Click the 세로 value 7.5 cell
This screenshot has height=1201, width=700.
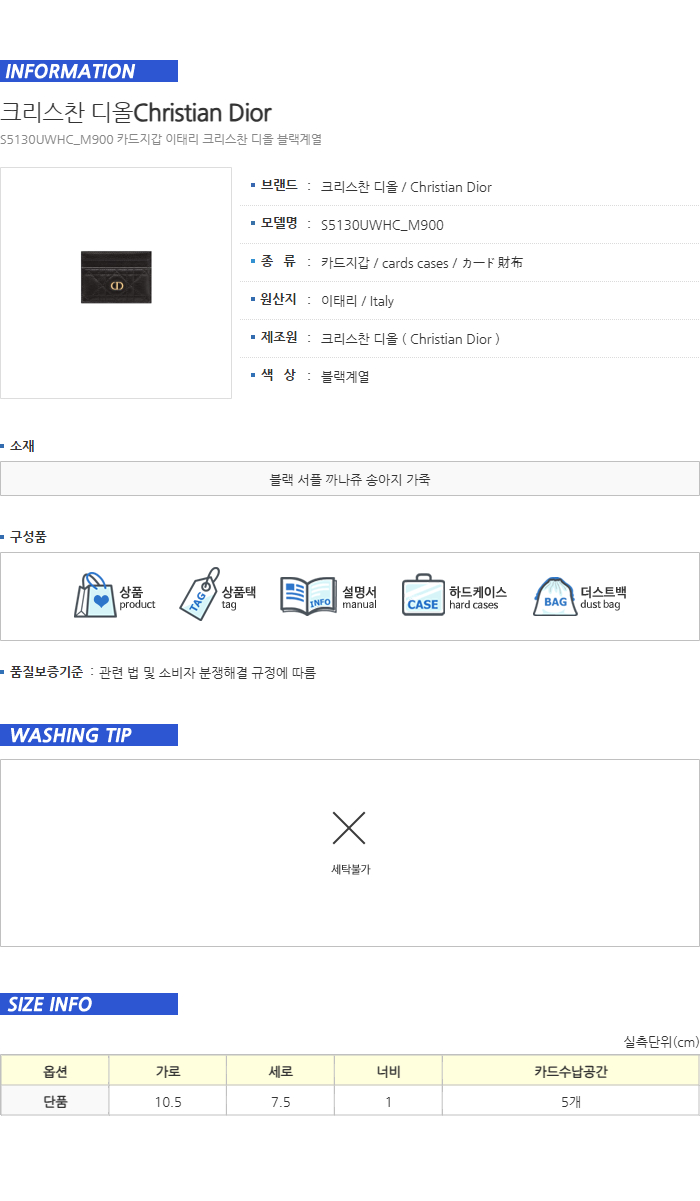(281, 1101)
